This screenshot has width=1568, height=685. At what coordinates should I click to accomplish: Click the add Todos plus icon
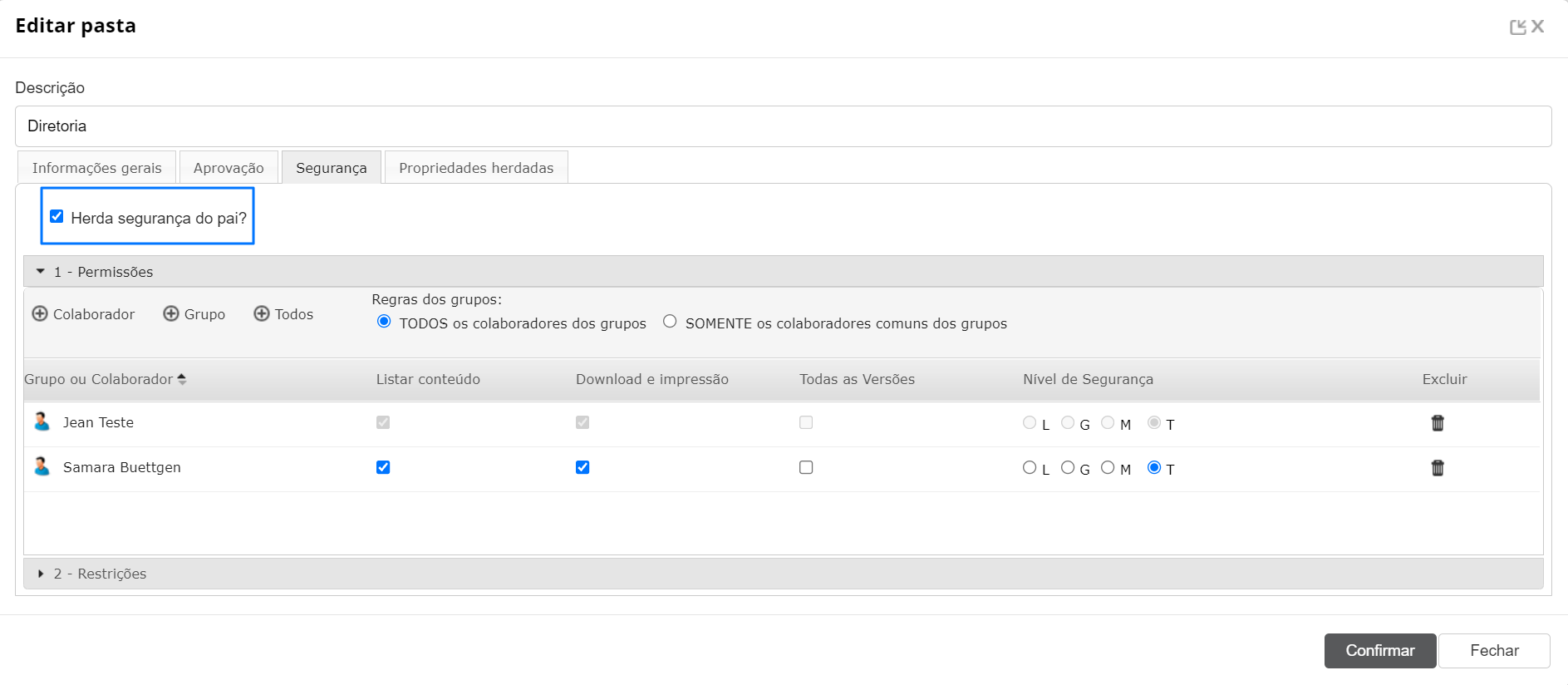click(262, 313)
